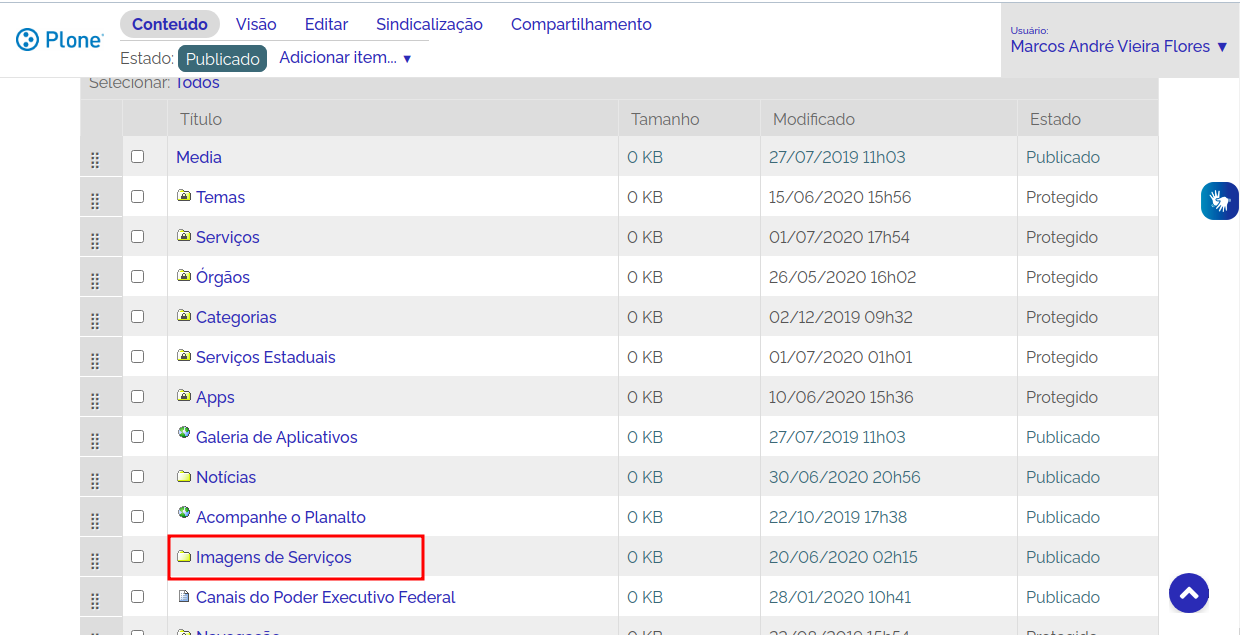Screen dimensions: 1240x635
Task: Open the user menu for Marcos André Vieira Flores
Action: 1118,46
